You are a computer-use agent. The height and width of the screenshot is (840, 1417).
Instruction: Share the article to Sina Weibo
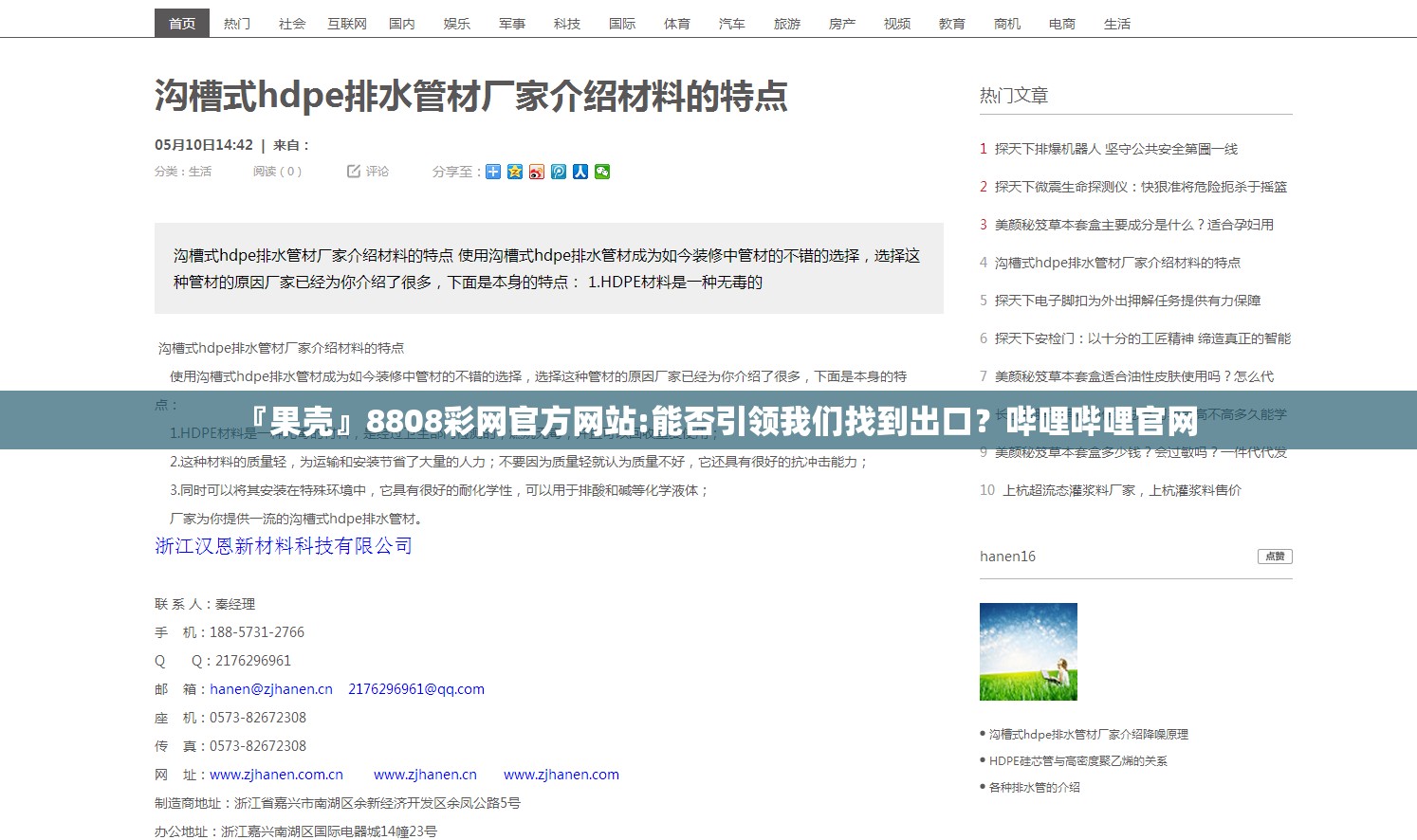click(537, 172)
